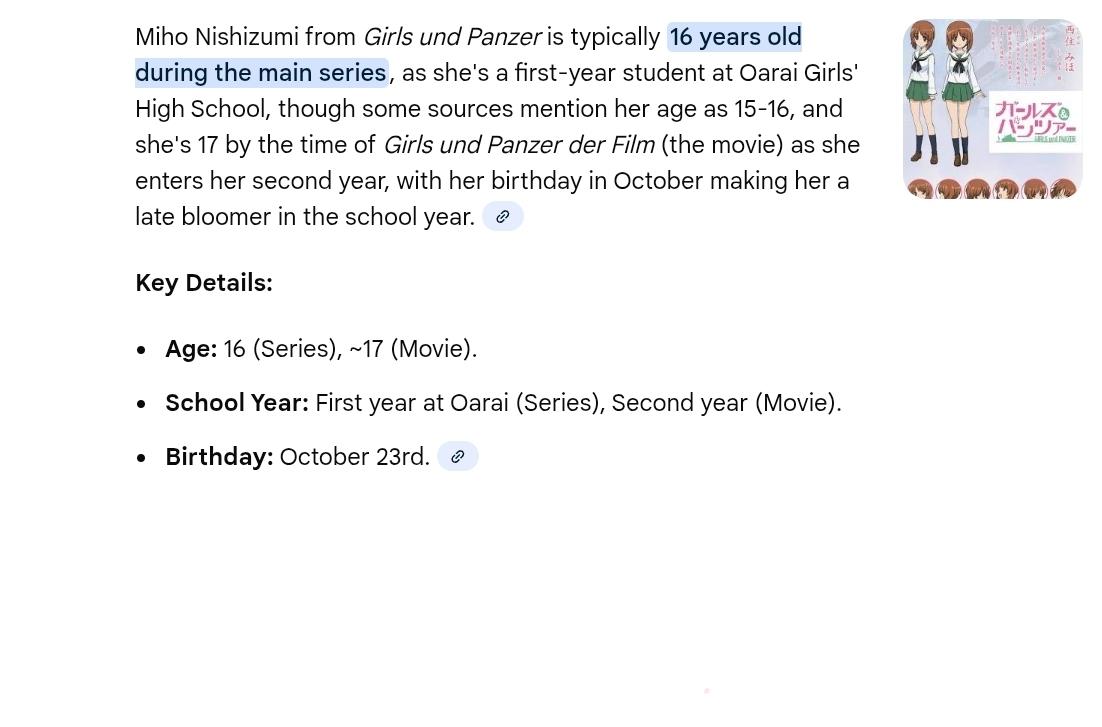Click "Oarai Girls'" in the first paragraph
The height and width of the screenshot is (727, 1102).
(x=798, y=73)
